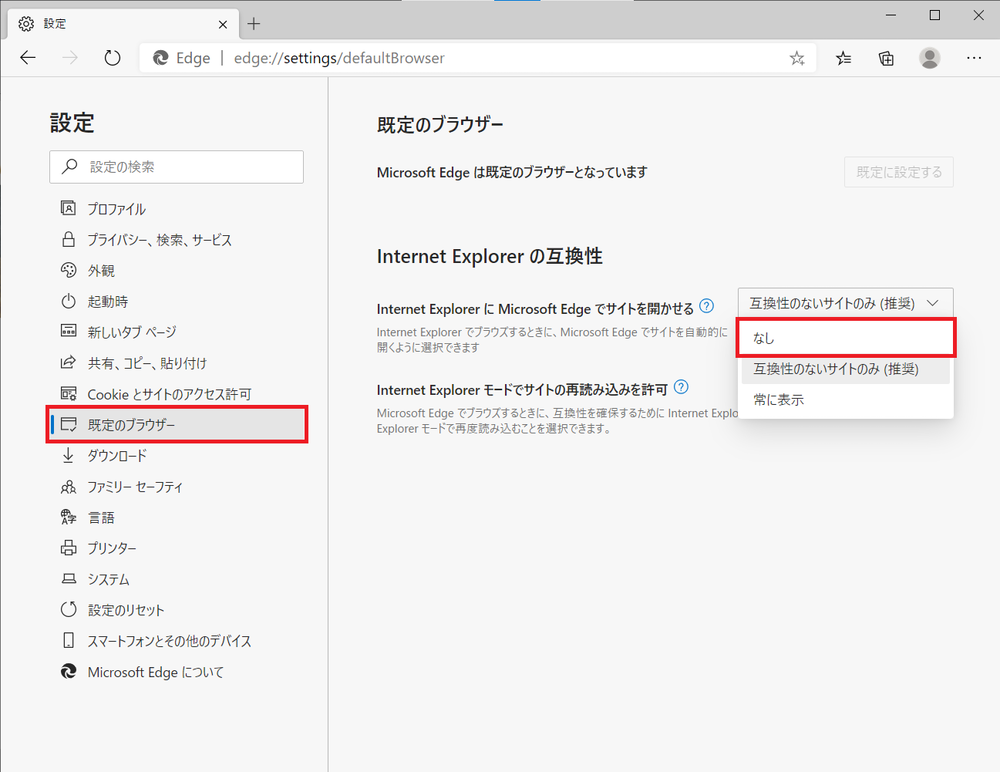Add this page to favorites star
This screenshot has height=772, width=1000.
pyautogui.click(x=797, y=59)
